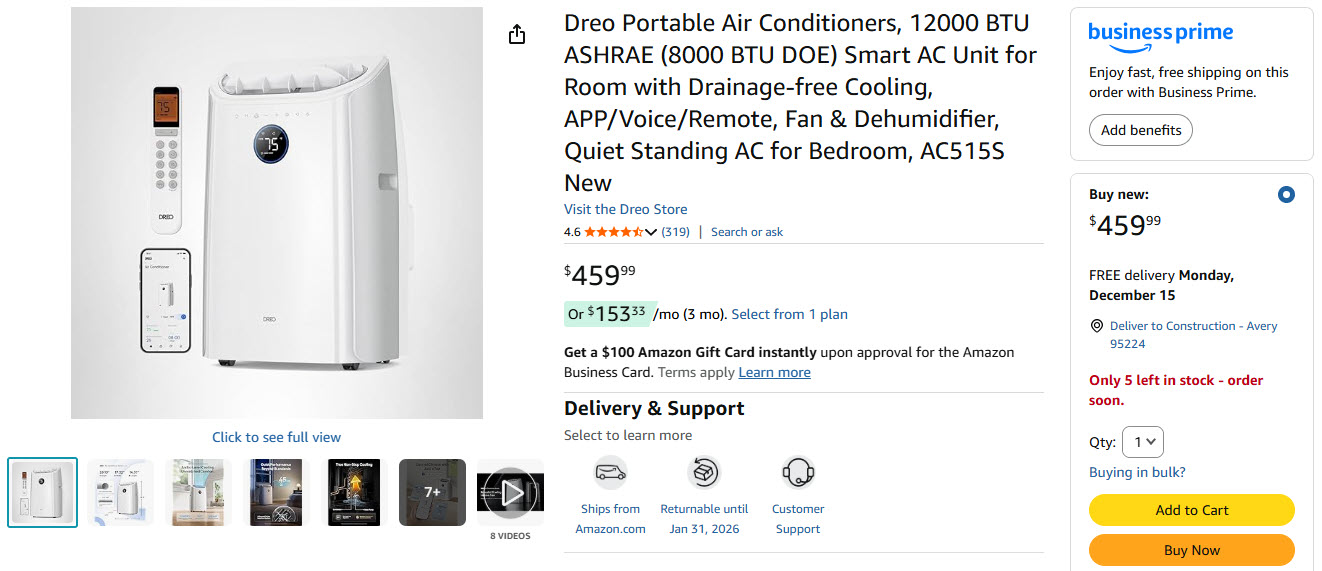Open the Qty quantity dropdown
Image resolution: width=1322 pixels, height=571 pixels.
point(1143,441)
